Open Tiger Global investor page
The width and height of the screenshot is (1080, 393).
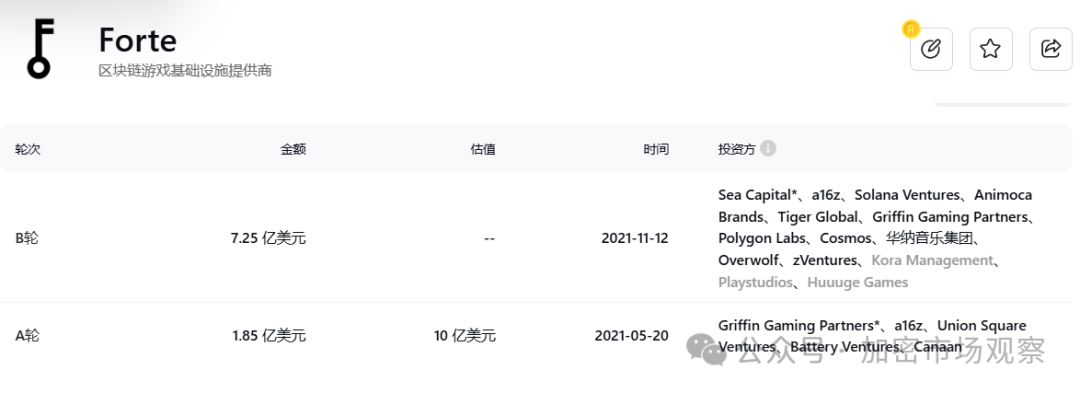tap(818, 217)
